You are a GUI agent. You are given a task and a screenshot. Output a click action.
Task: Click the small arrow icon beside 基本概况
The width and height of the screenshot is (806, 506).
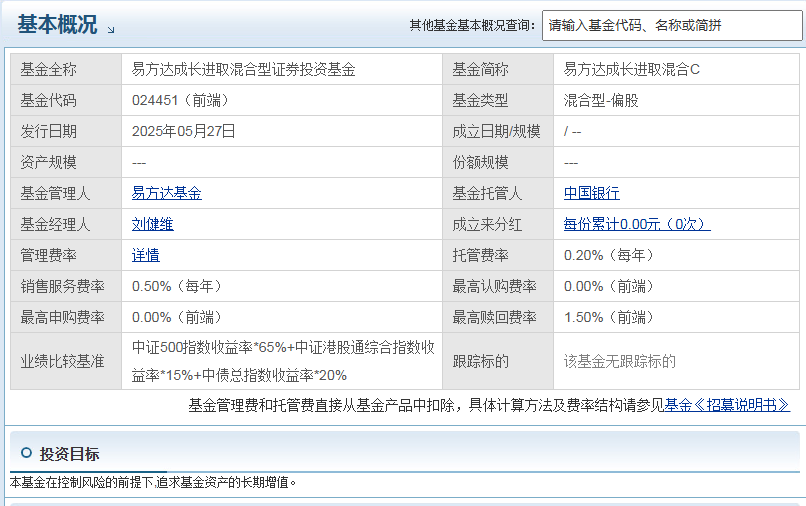coord(111,30)
